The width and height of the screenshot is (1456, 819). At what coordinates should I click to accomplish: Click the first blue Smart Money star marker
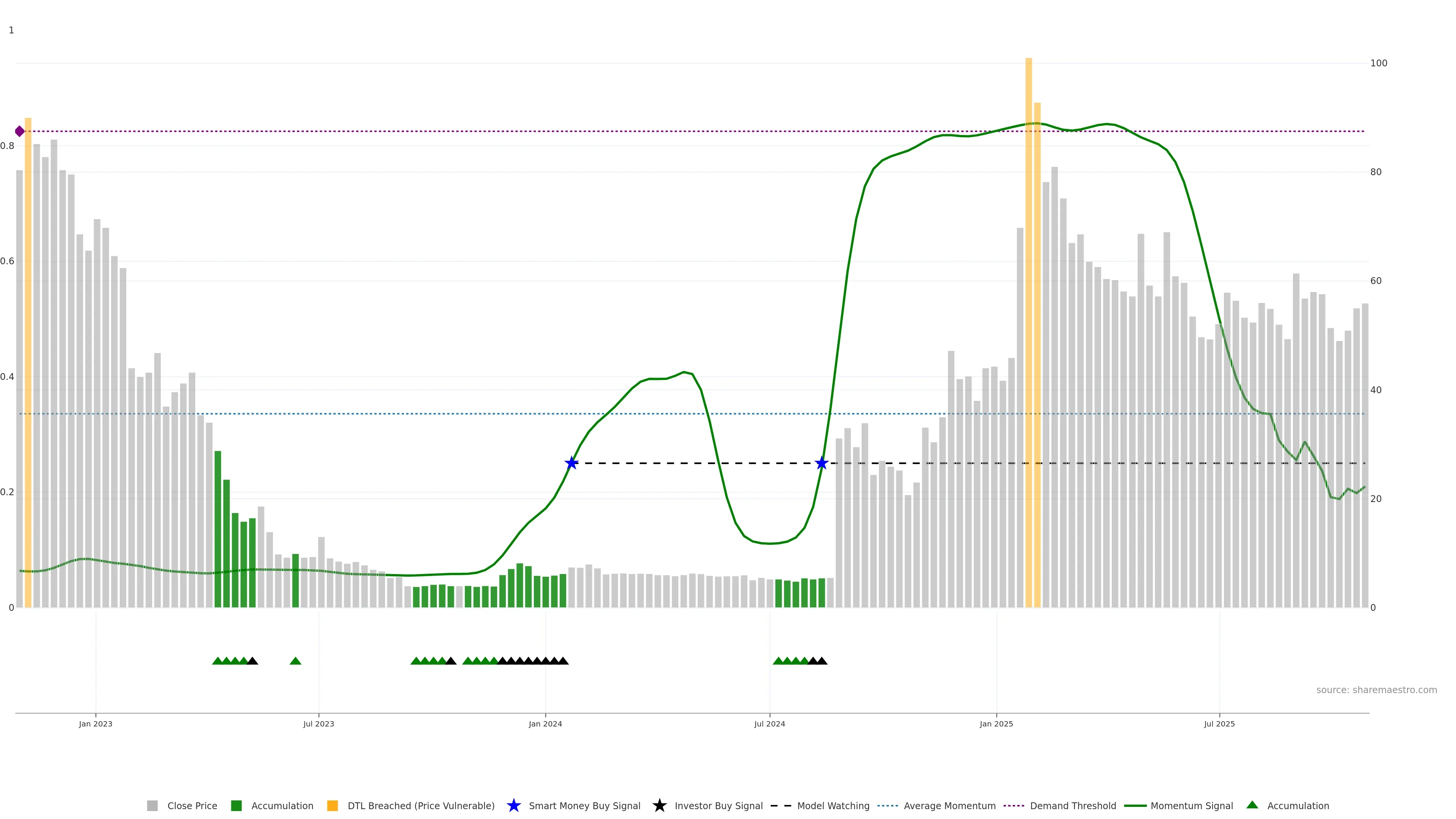coord(571,463)
